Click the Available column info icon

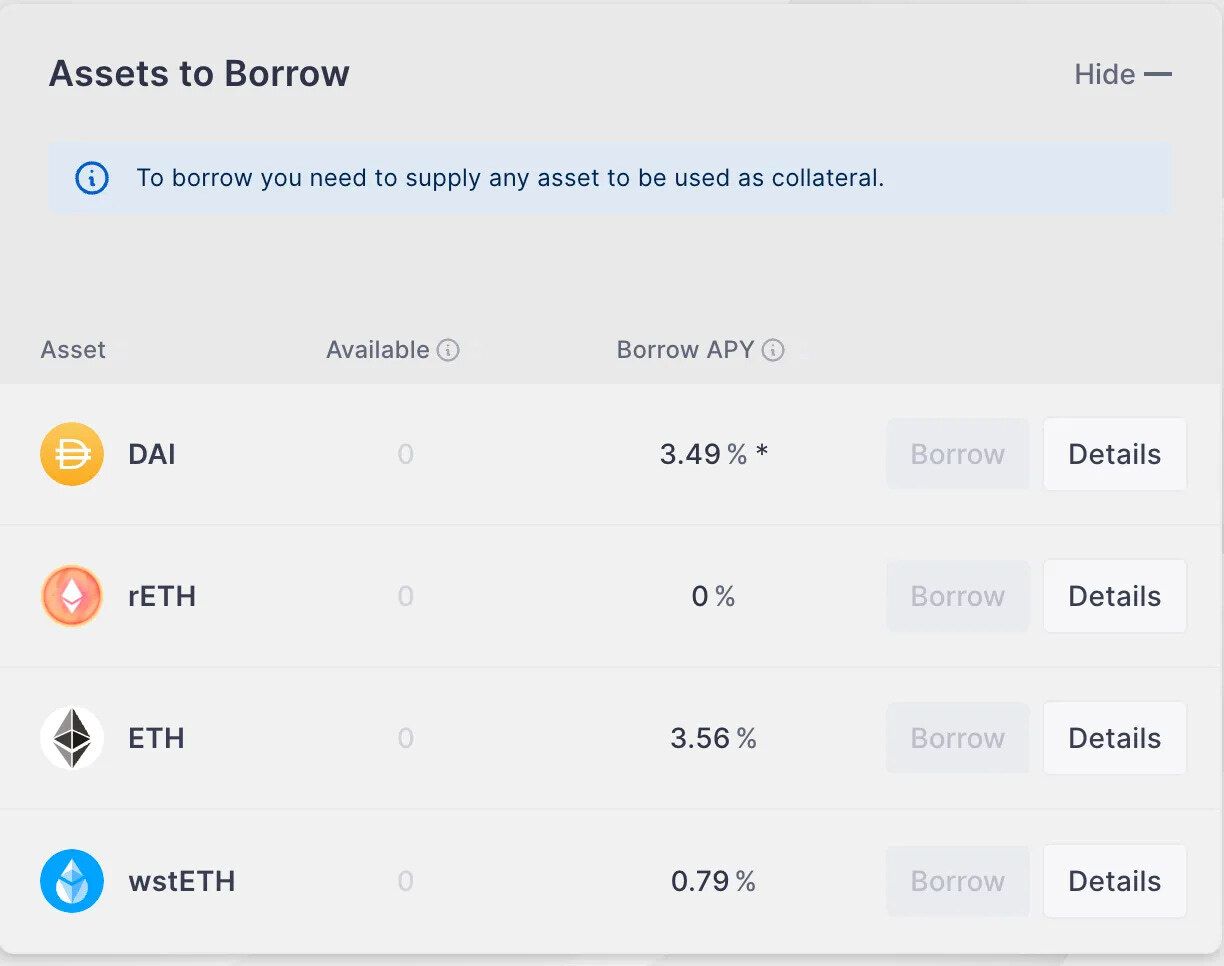(449, 350)
